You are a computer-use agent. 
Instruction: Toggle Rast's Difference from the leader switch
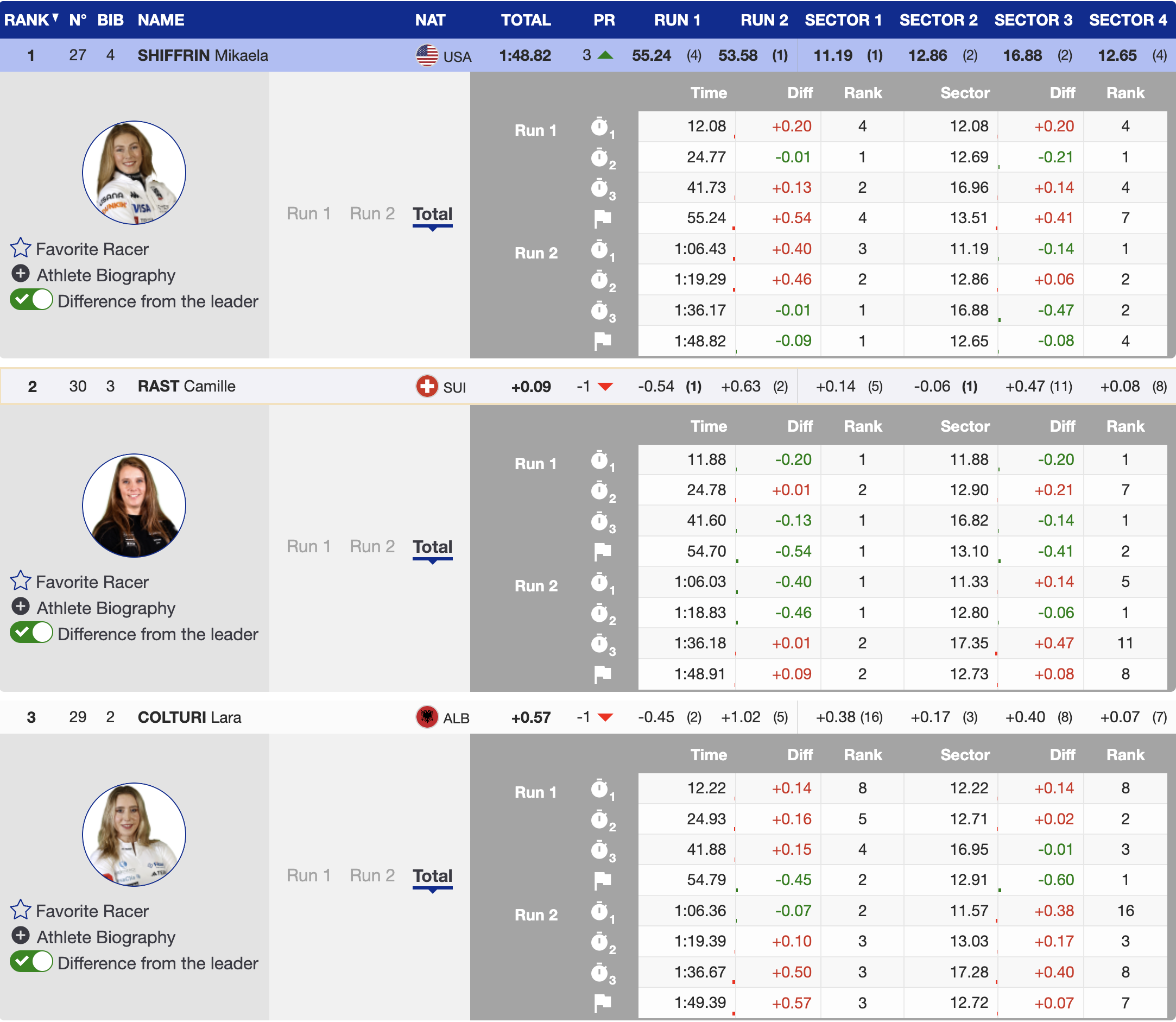(x=31, y=633)
